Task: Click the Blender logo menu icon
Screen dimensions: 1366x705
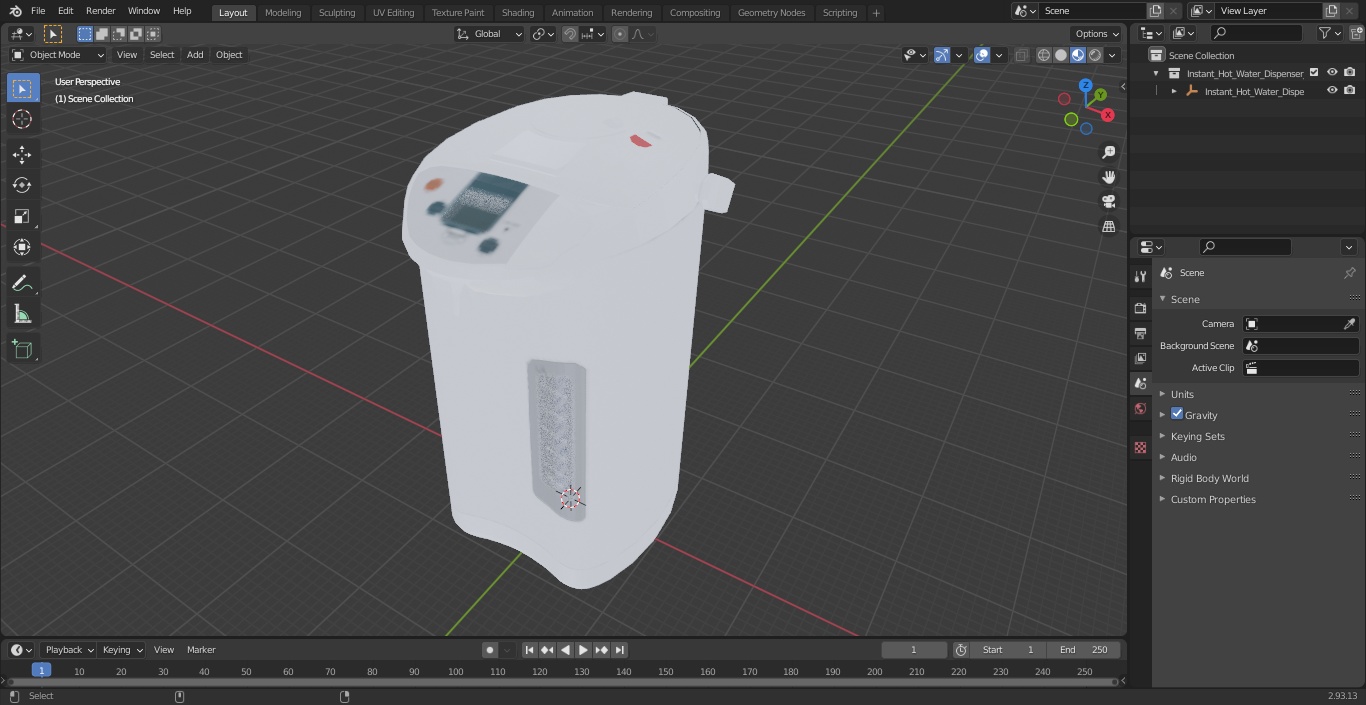Action: coord(14,11)
